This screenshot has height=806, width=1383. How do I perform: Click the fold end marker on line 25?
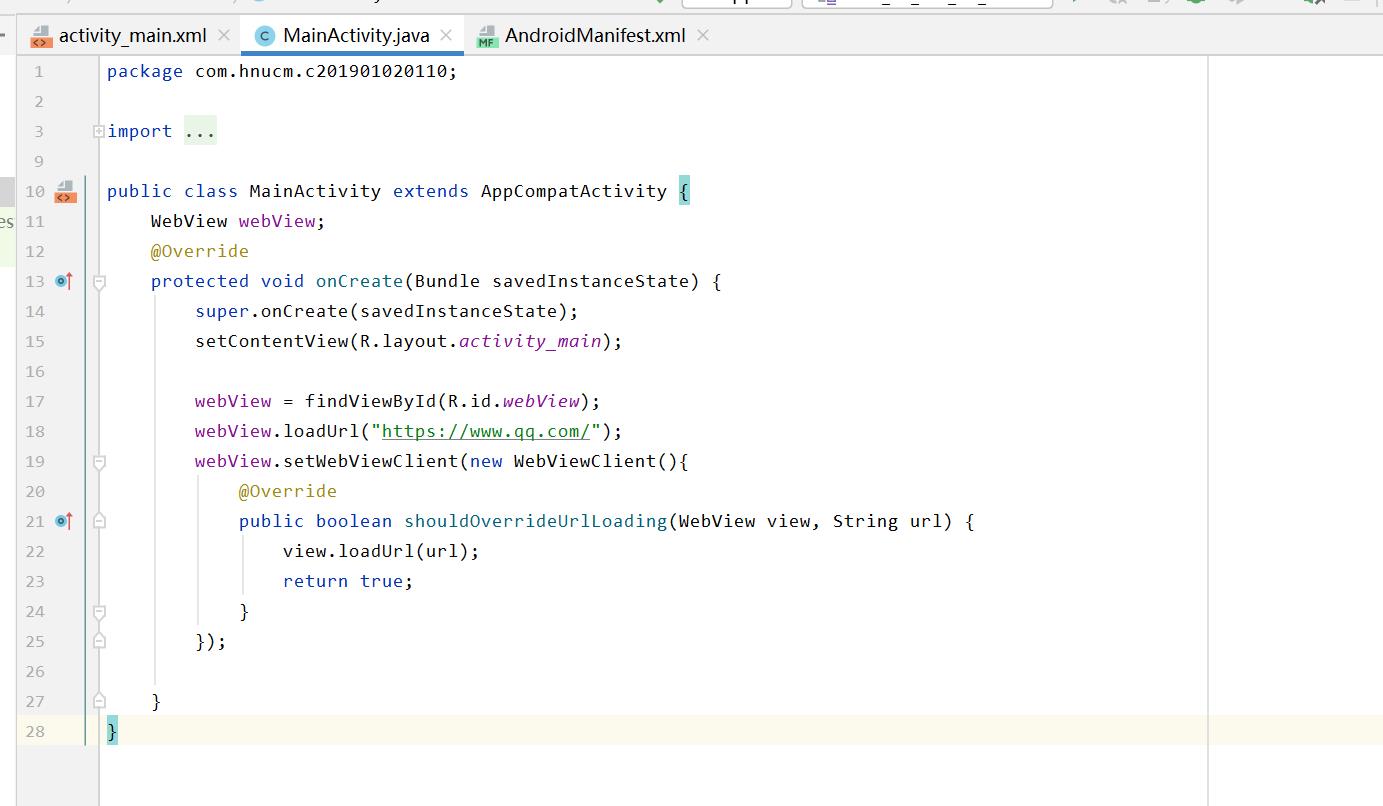pyautogui.click(x=99, y=639)
